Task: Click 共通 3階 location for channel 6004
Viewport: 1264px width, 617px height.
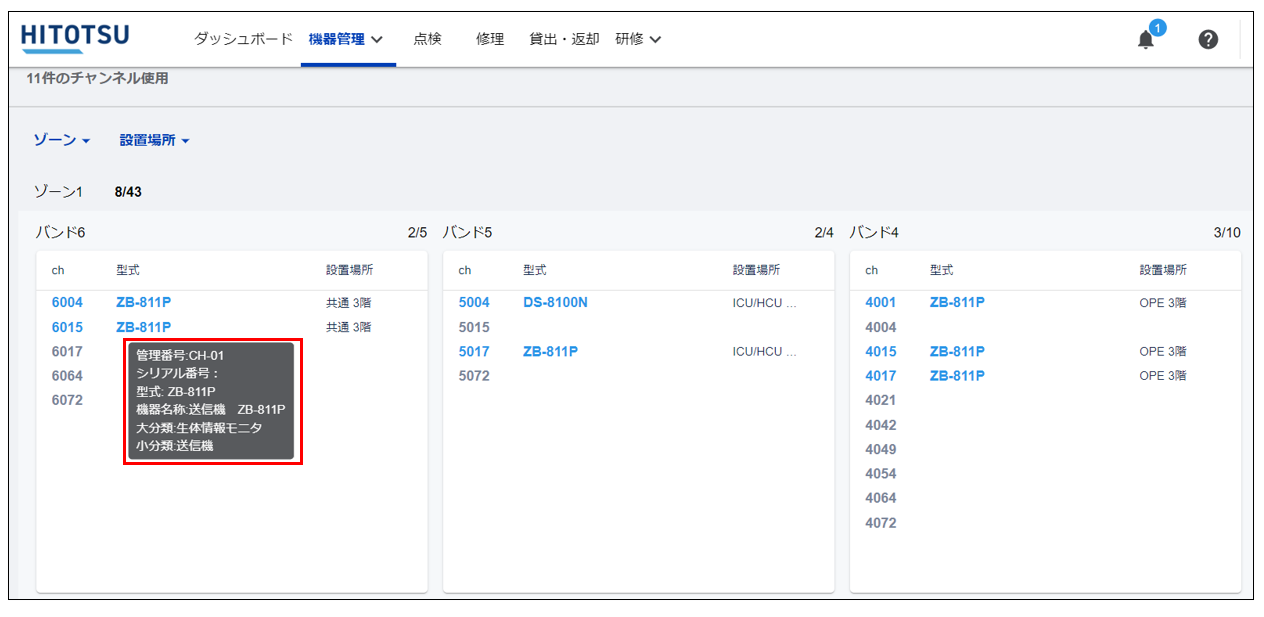Action: coord(349,302)
